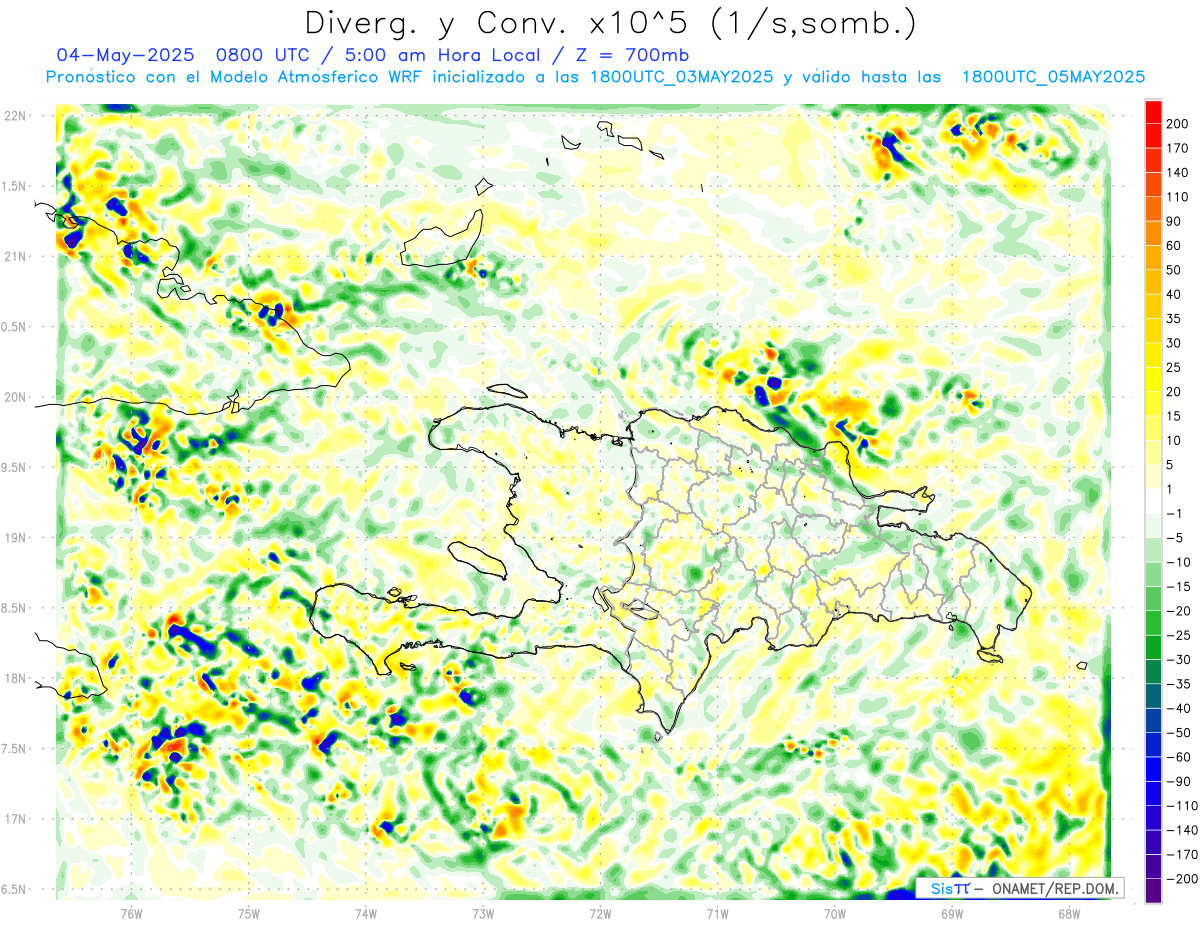
Task: Click the '70W' longitude label
Action: click(834, 913)
